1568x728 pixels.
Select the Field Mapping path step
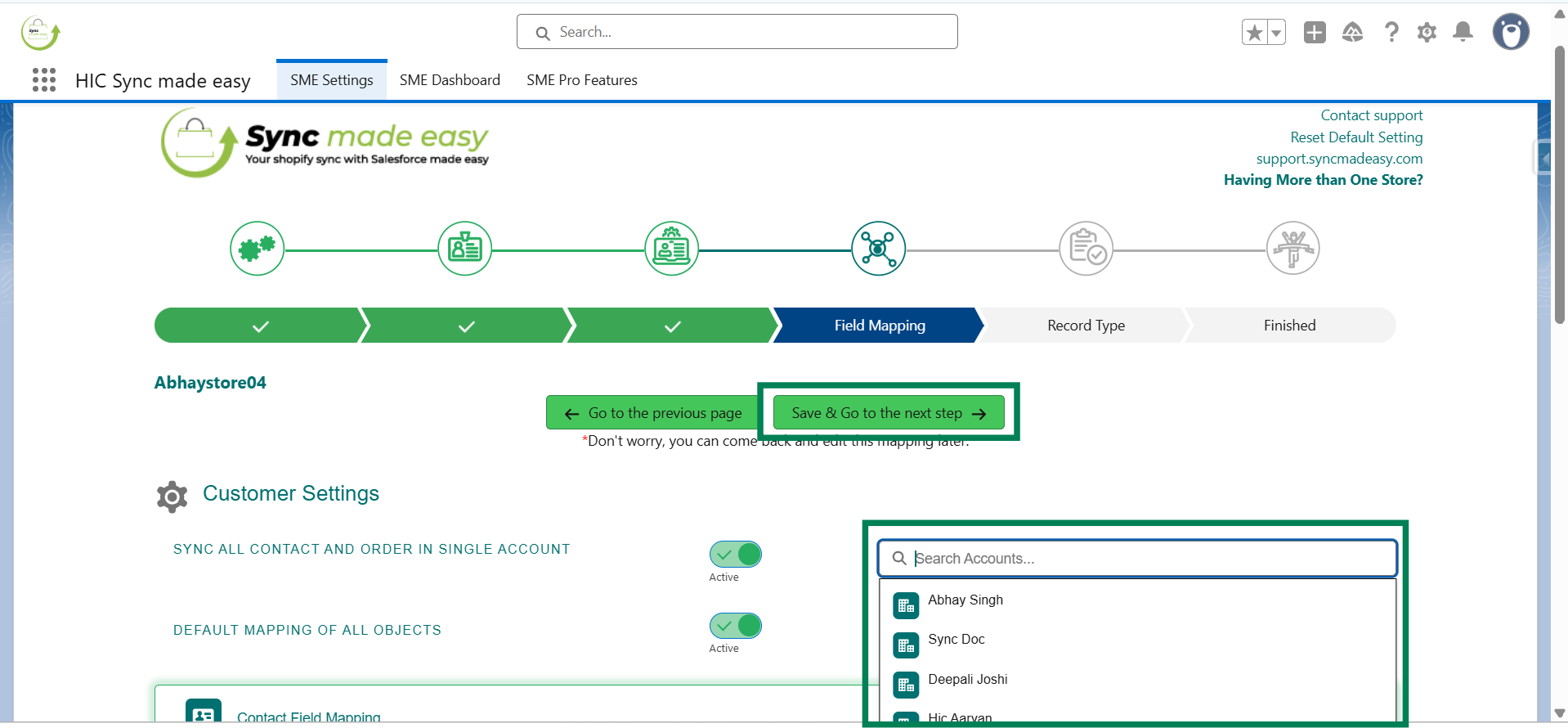(880, 326)
